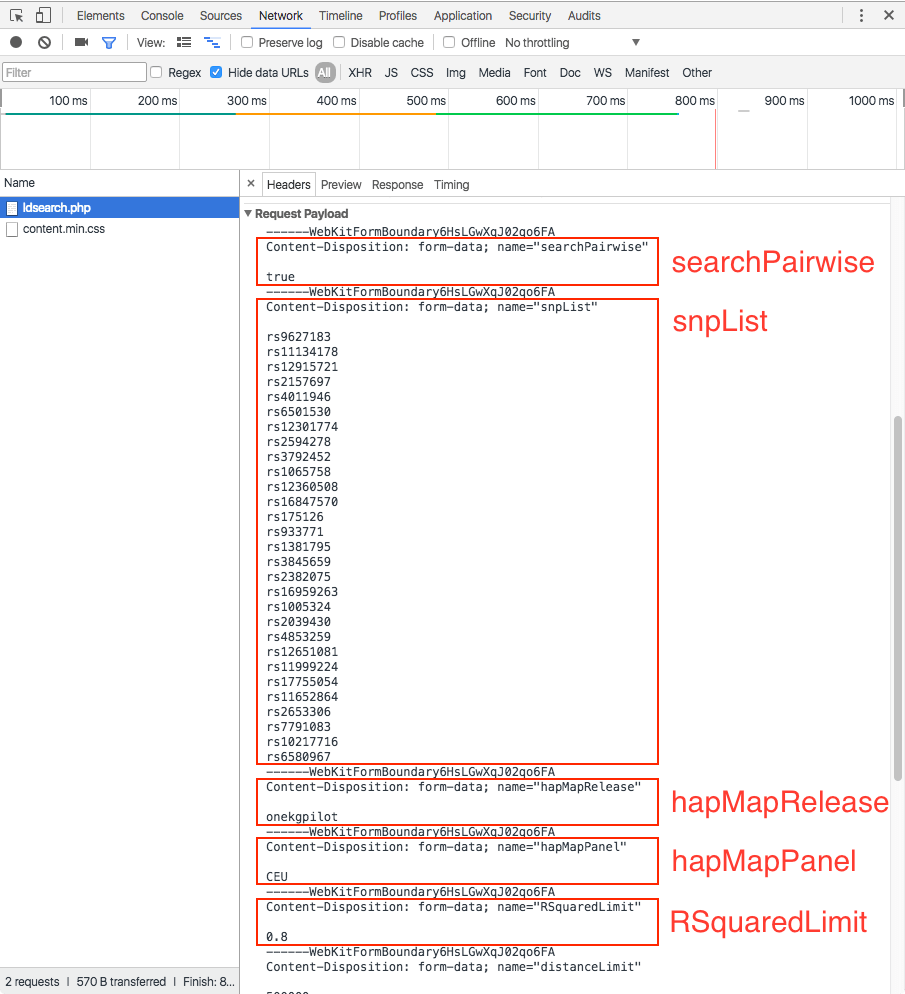
Task: Enable the Preserve log checkbox
Action: click(245, 42)
